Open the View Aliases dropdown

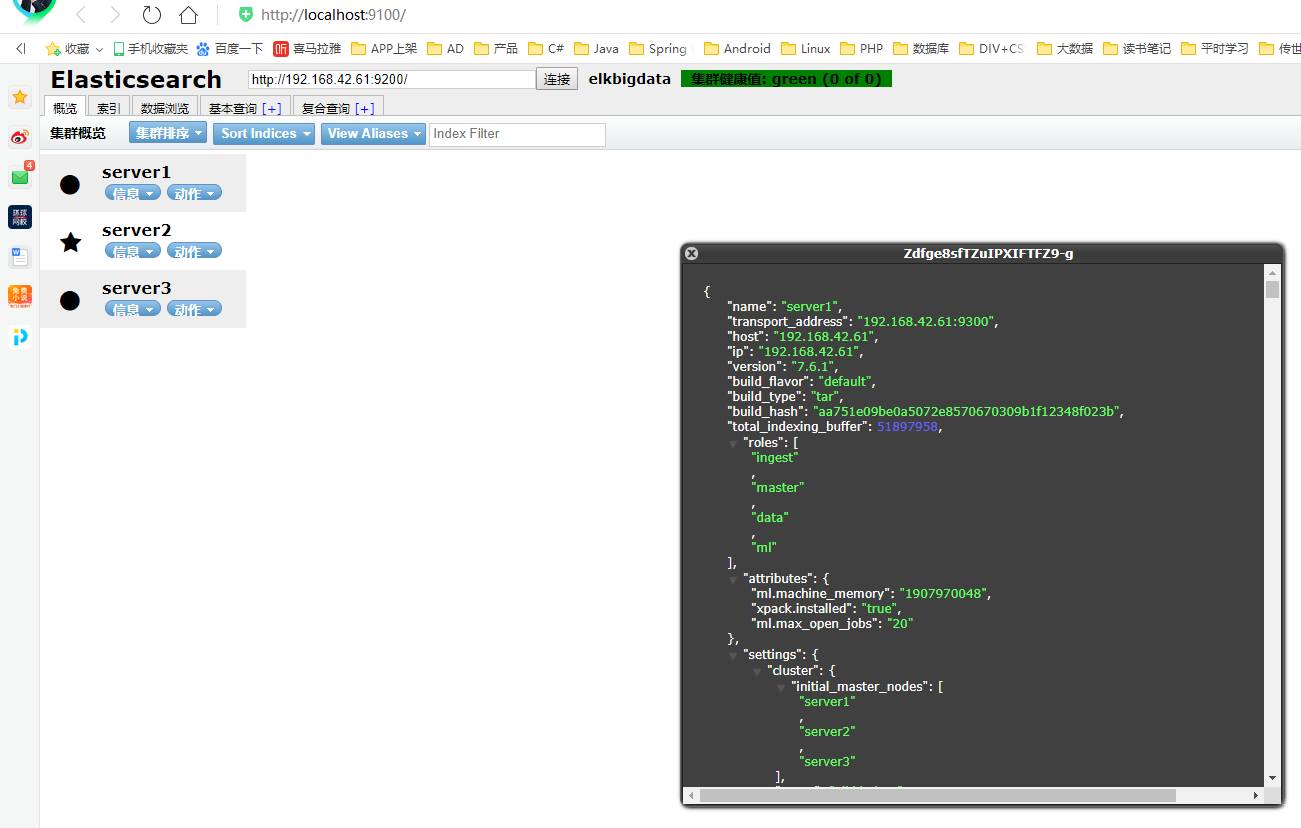click(373, 133)
